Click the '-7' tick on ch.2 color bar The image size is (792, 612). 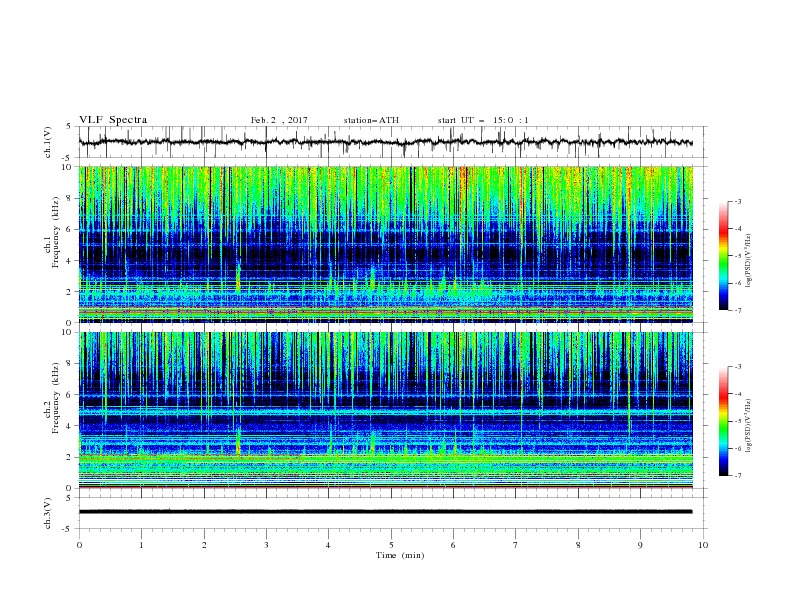tap(737, 475)
